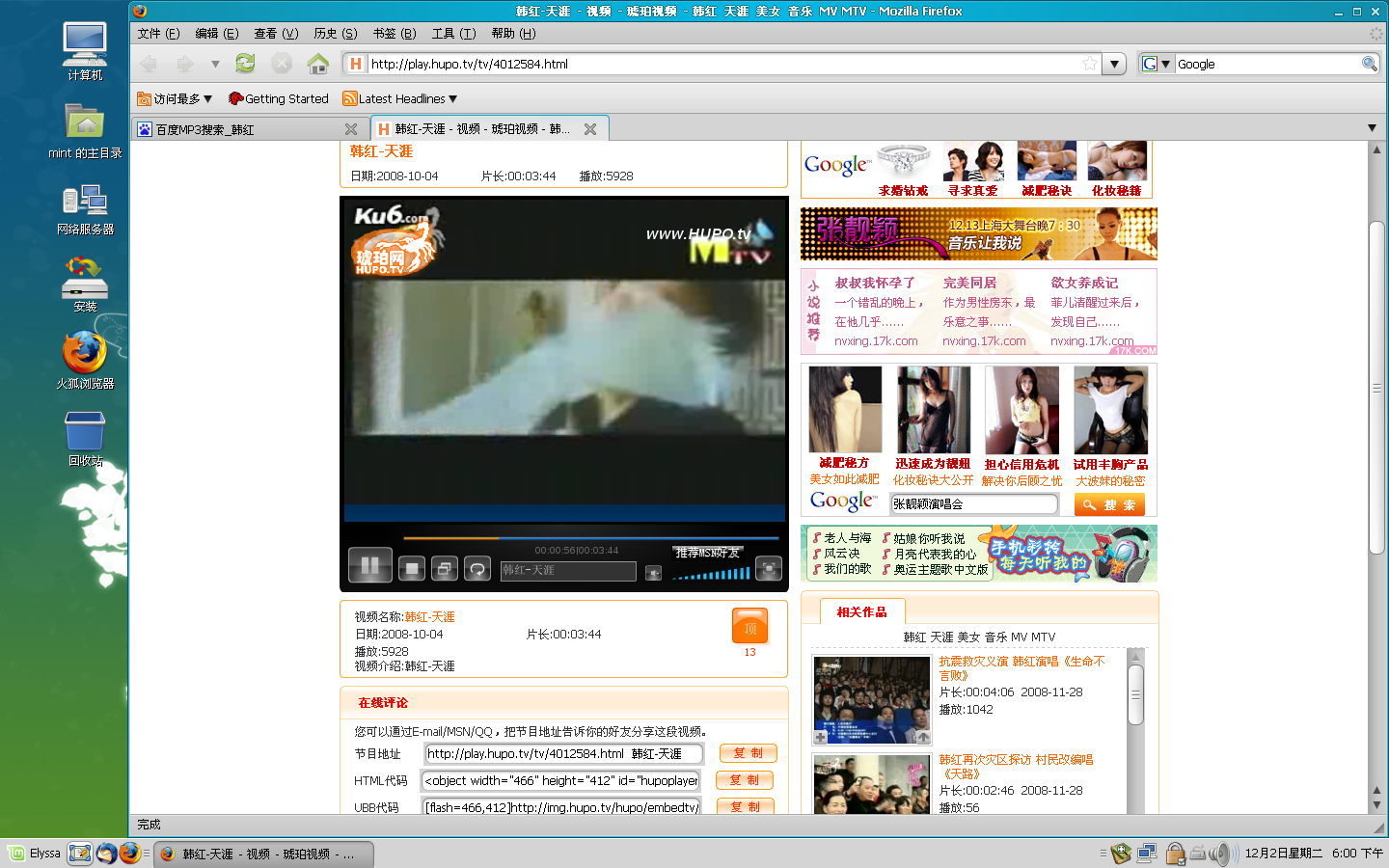The width and height of the screenshot is (1389, 868).
Task: Launch Thunderbird from the taskbar
Action: point(106,854)
